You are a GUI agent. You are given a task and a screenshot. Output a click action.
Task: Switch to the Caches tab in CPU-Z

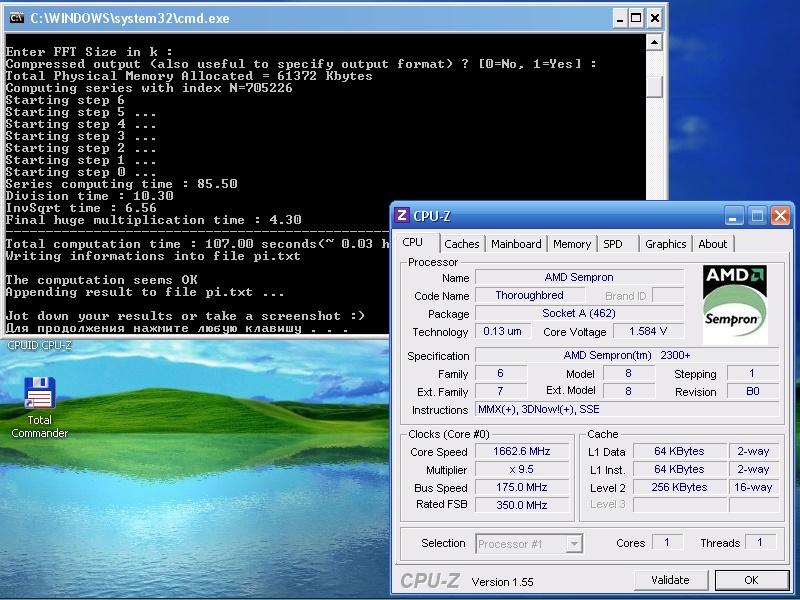click(462, 244)
